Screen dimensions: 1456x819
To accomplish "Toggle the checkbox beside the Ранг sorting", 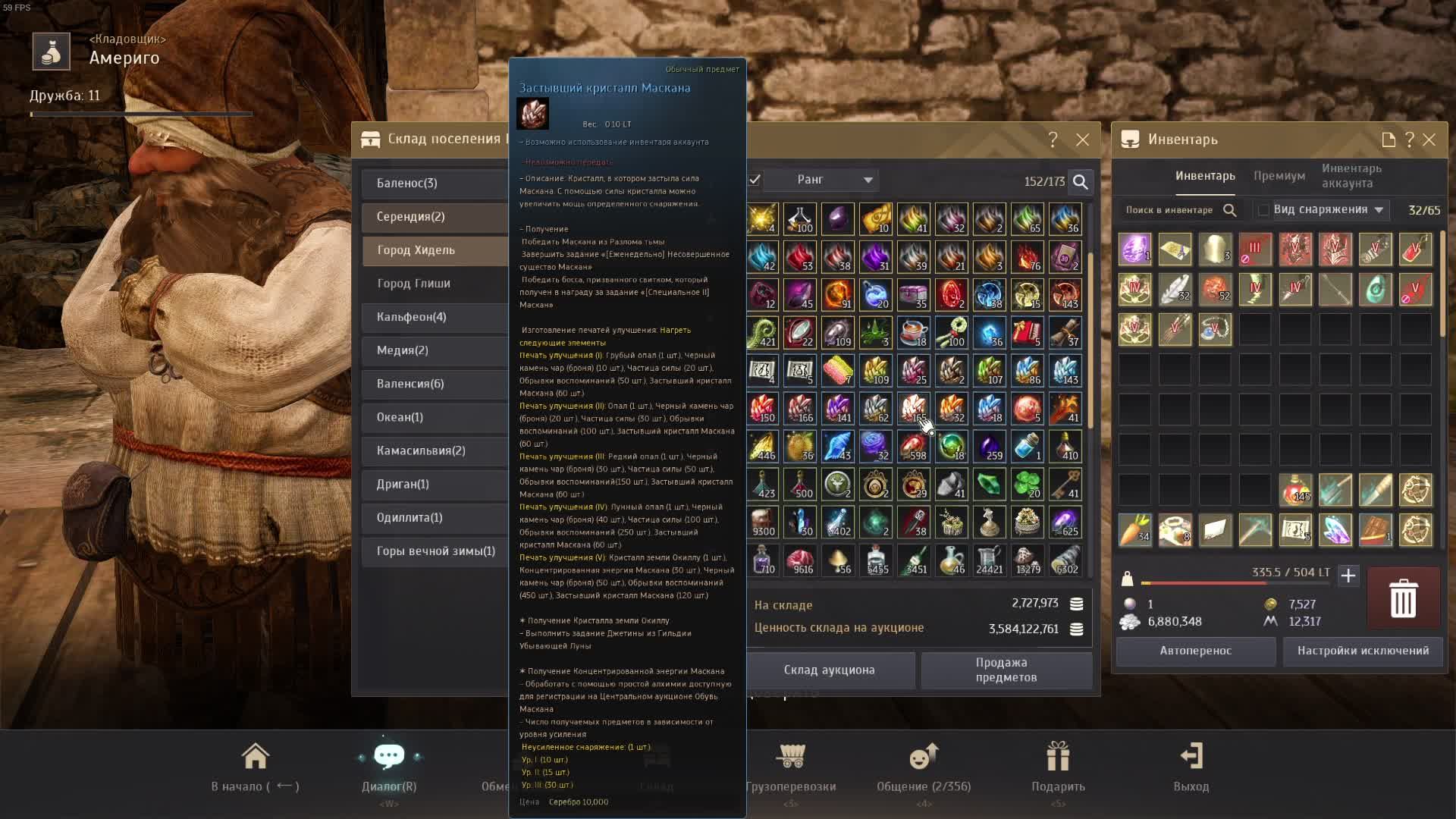I will [x=753, y=180].
